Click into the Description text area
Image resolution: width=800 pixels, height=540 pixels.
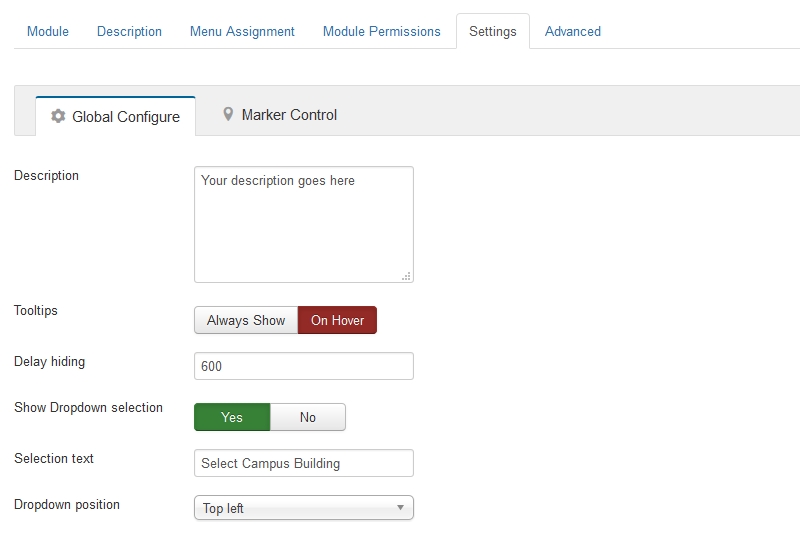pyautogui.click(x=304, y=225)
